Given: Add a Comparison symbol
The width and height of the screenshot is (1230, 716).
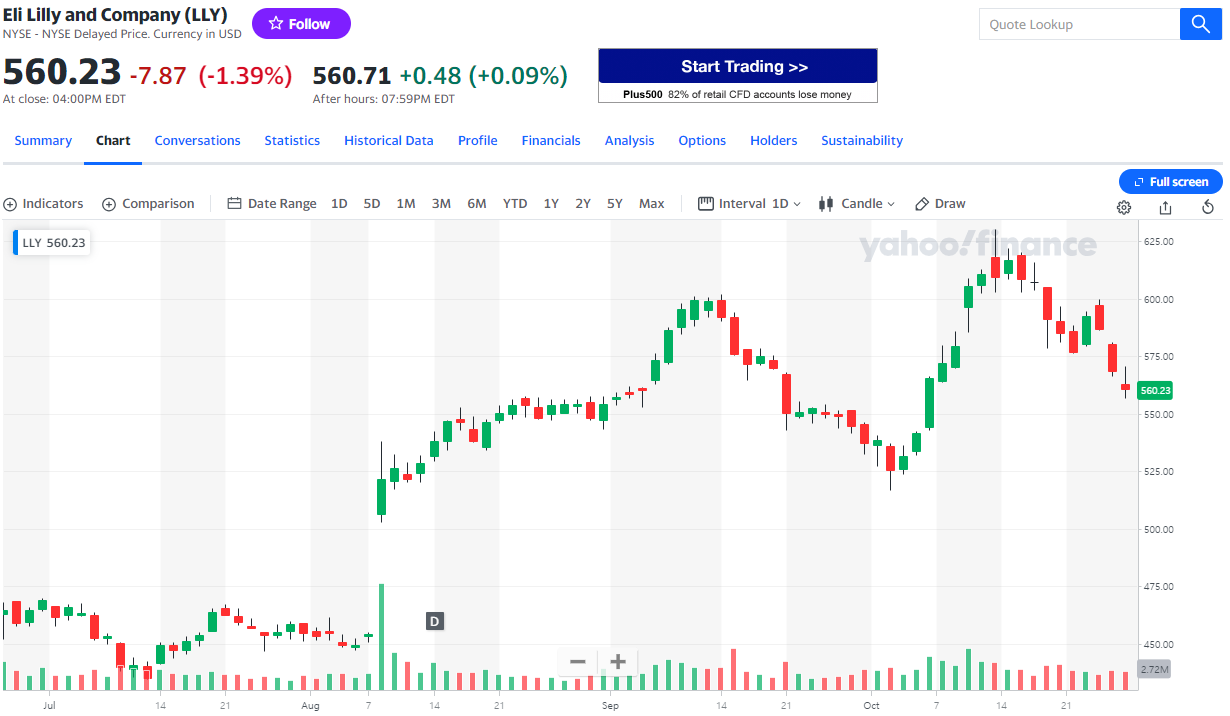Looking at the screenshot, I should tap(148, 203).
